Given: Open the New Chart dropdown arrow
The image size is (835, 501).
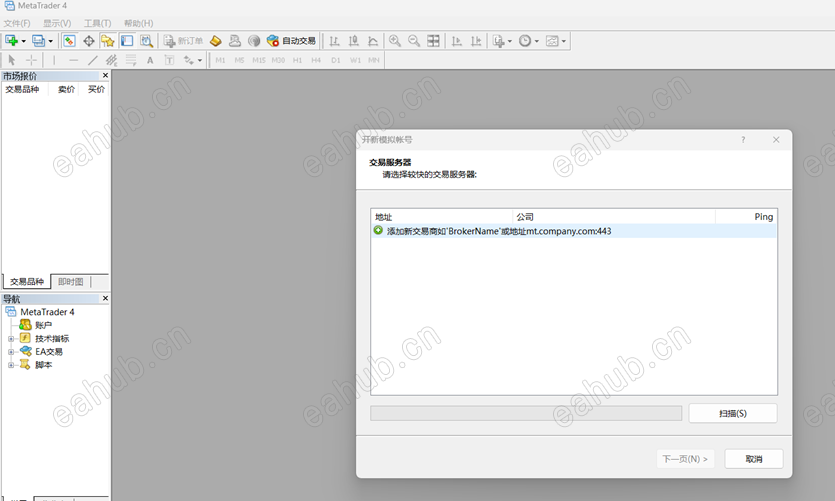Looking at the screenshot, I should pyautogui.click(x=23, y=41).
